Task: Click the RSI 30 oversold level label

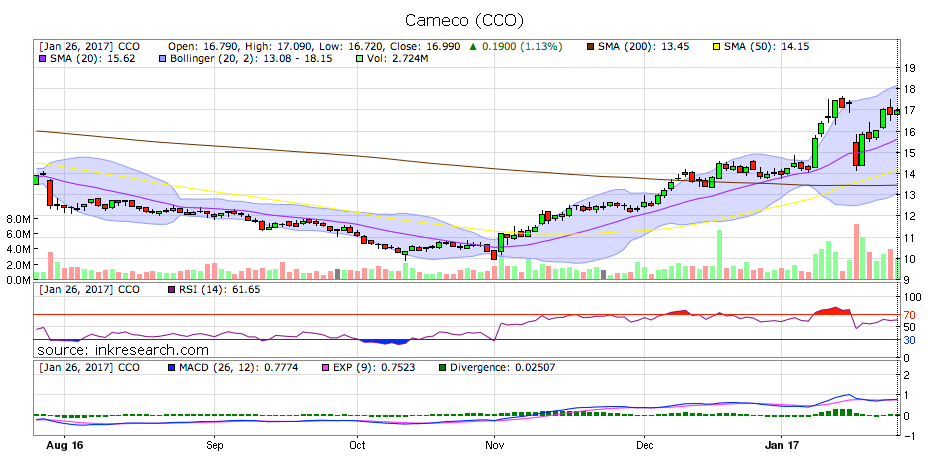Action: tap(910, 340)
